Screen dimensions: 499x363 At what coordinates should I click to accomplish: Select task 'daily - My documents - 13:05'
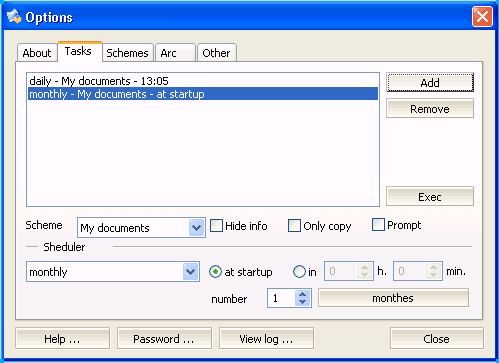coord(203,81)
